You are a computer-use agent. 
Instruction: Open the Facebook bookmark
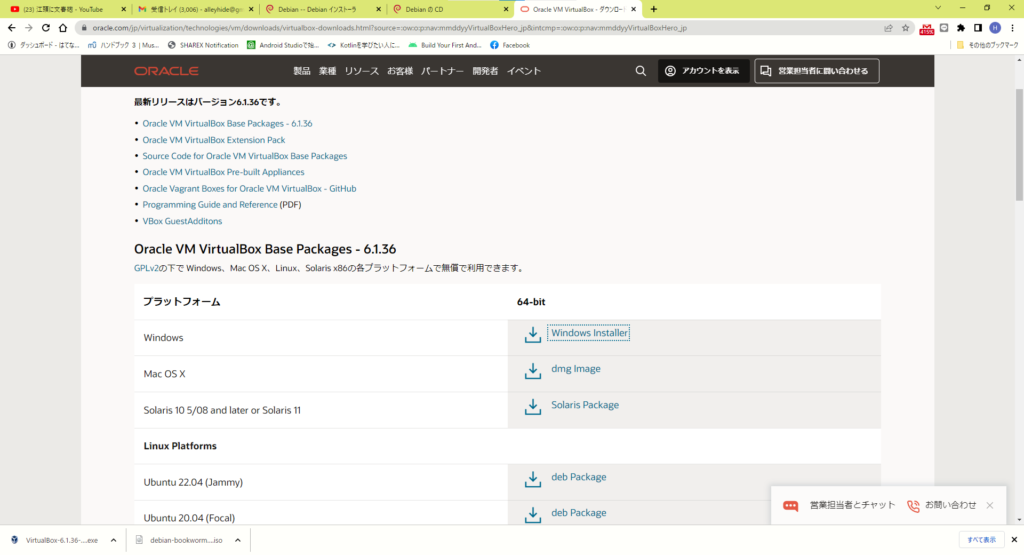(510, 45)
